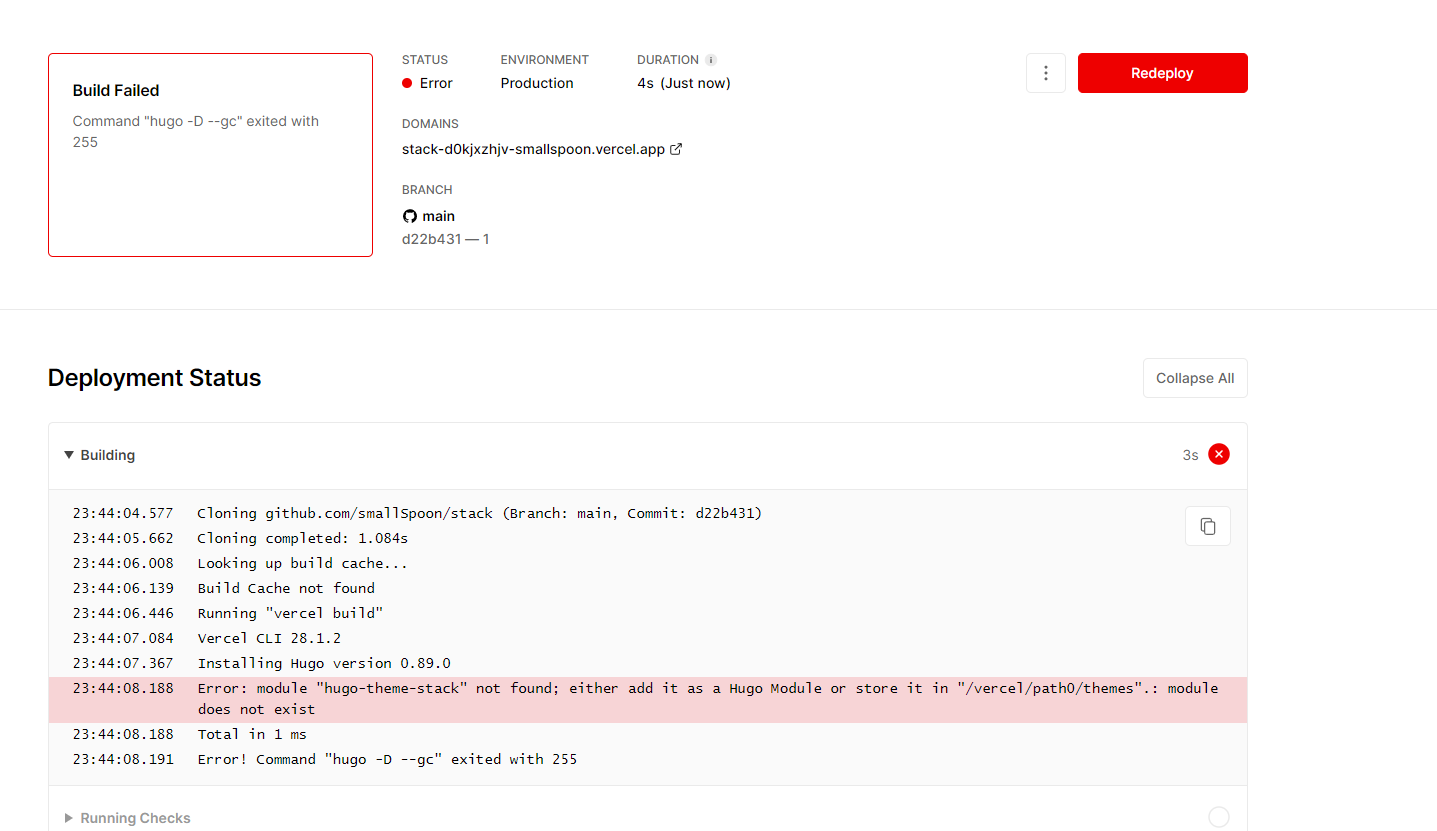Click the 'Error' status text

[436, 83]
